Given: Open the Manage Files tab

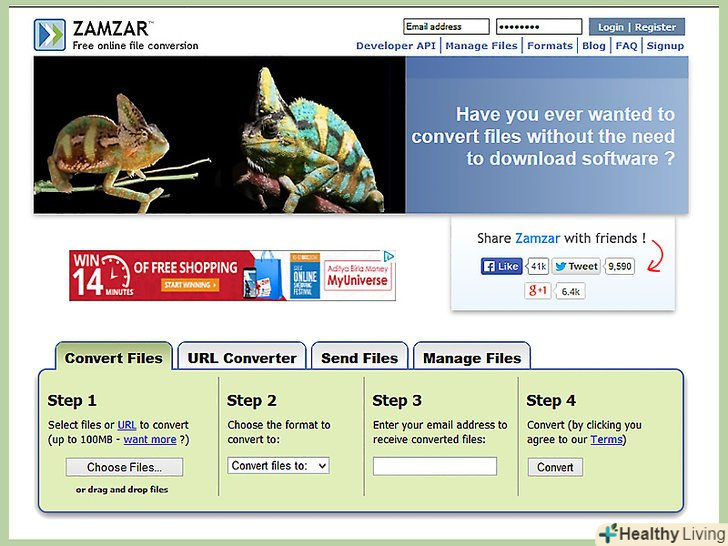Looking at the screenshot, I should [x=472, y=358].
